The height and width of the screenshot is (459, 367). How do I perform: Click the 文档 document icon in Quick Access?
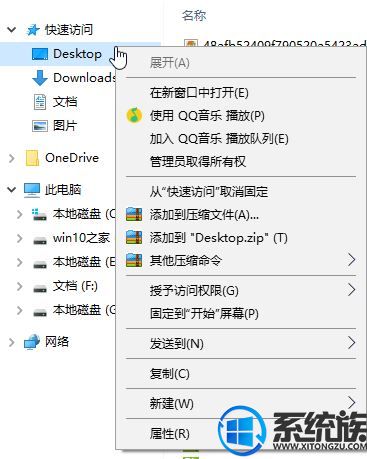click(x=40, y=102)
